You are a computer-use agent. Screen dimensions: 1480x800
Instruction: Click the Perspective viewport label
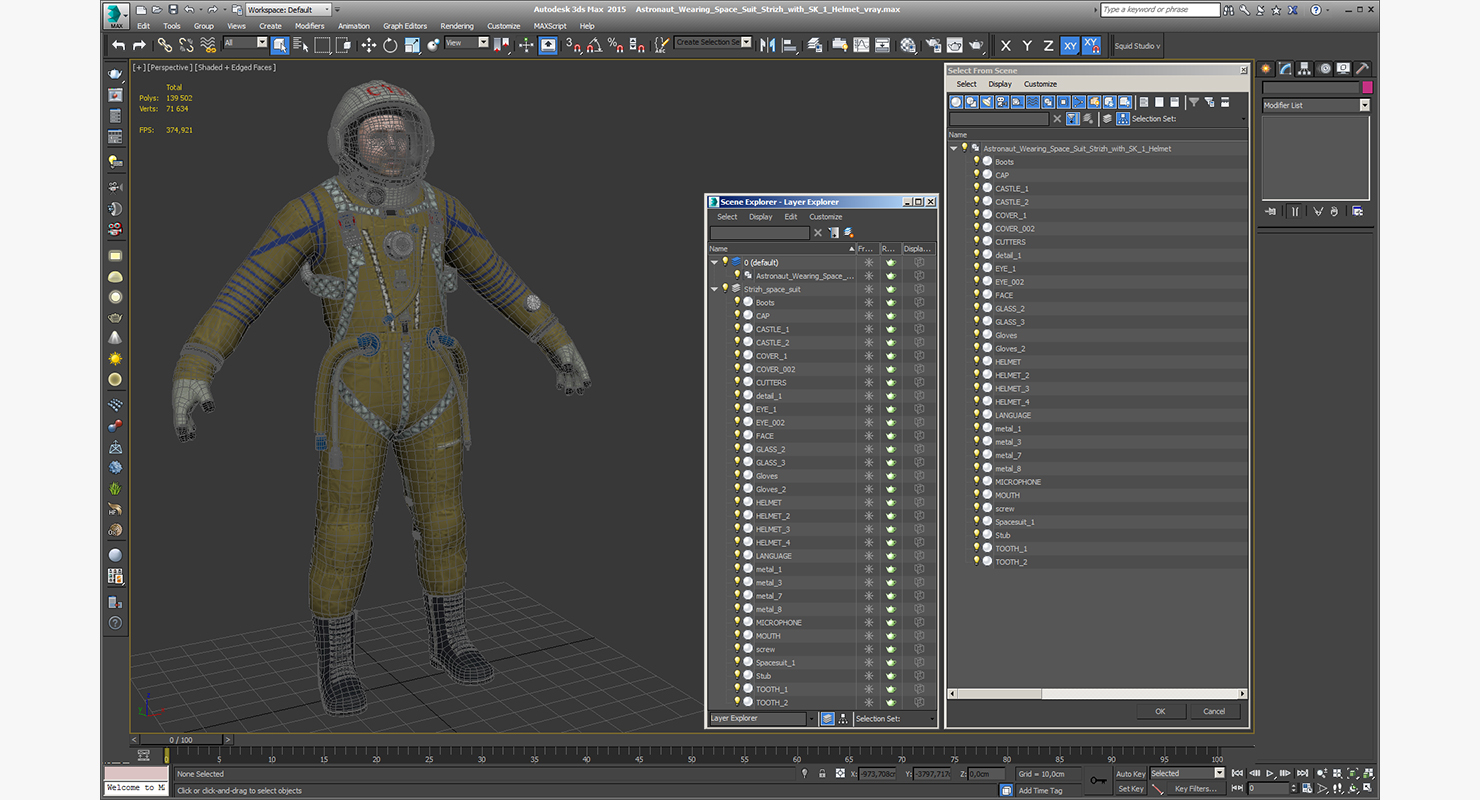170,67
